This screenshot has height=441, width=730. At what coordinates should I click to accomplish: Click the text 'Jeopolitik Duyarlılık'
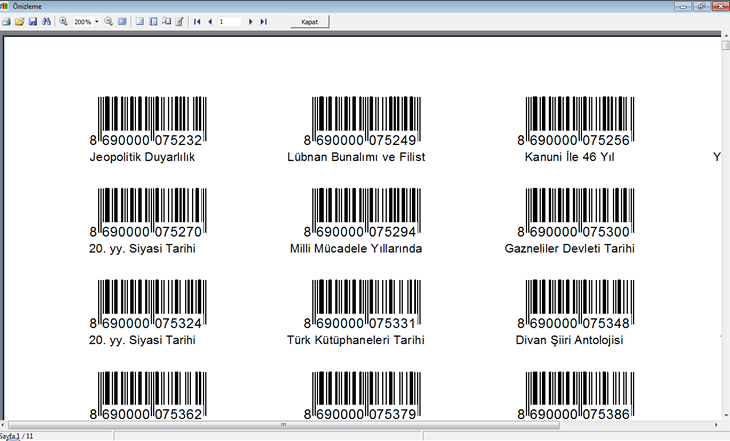[x=142, y=157]
